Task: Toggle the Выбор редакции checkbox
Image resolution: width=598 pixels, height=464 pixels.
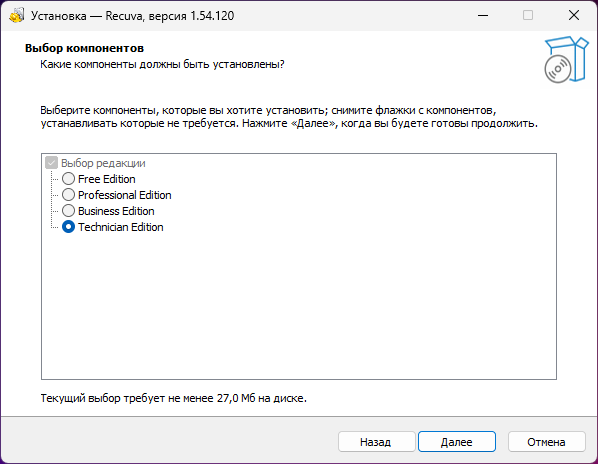Action: [x=51, y=162]
